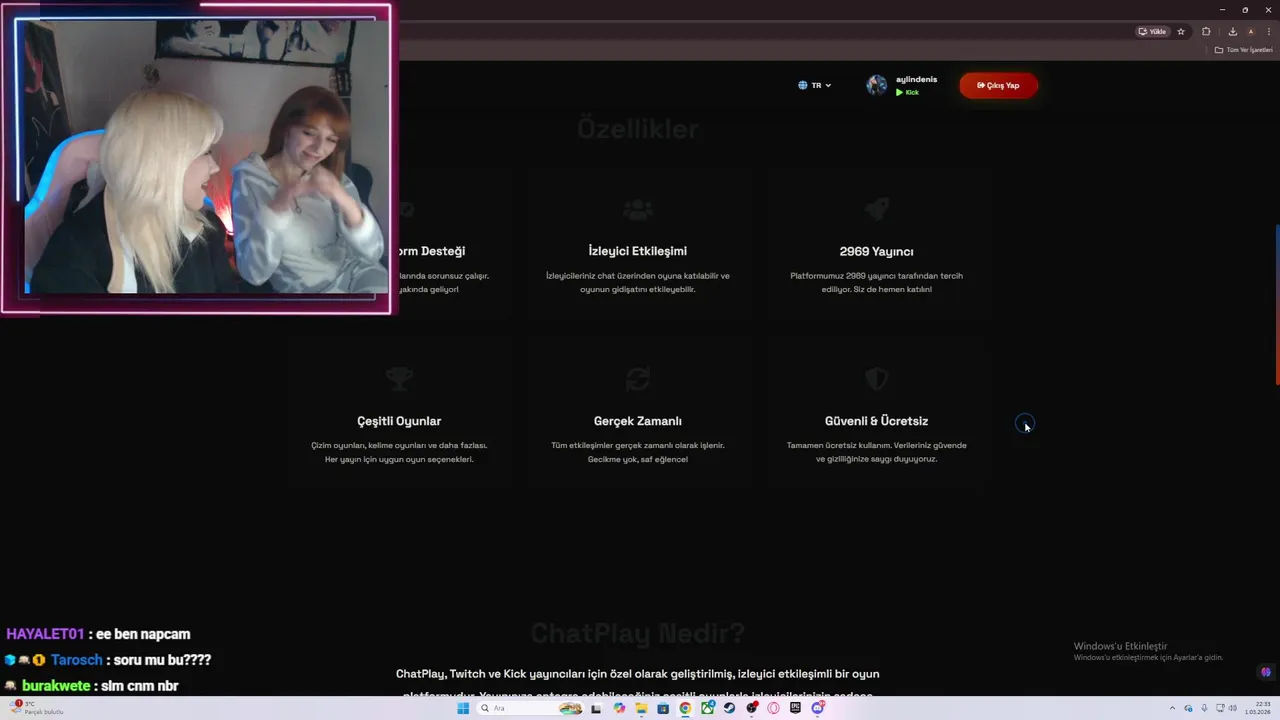1280x720 pixels.
Task: Click the refresh icon above Gerçek Zamanlı
Action: (x=638, y=379)
